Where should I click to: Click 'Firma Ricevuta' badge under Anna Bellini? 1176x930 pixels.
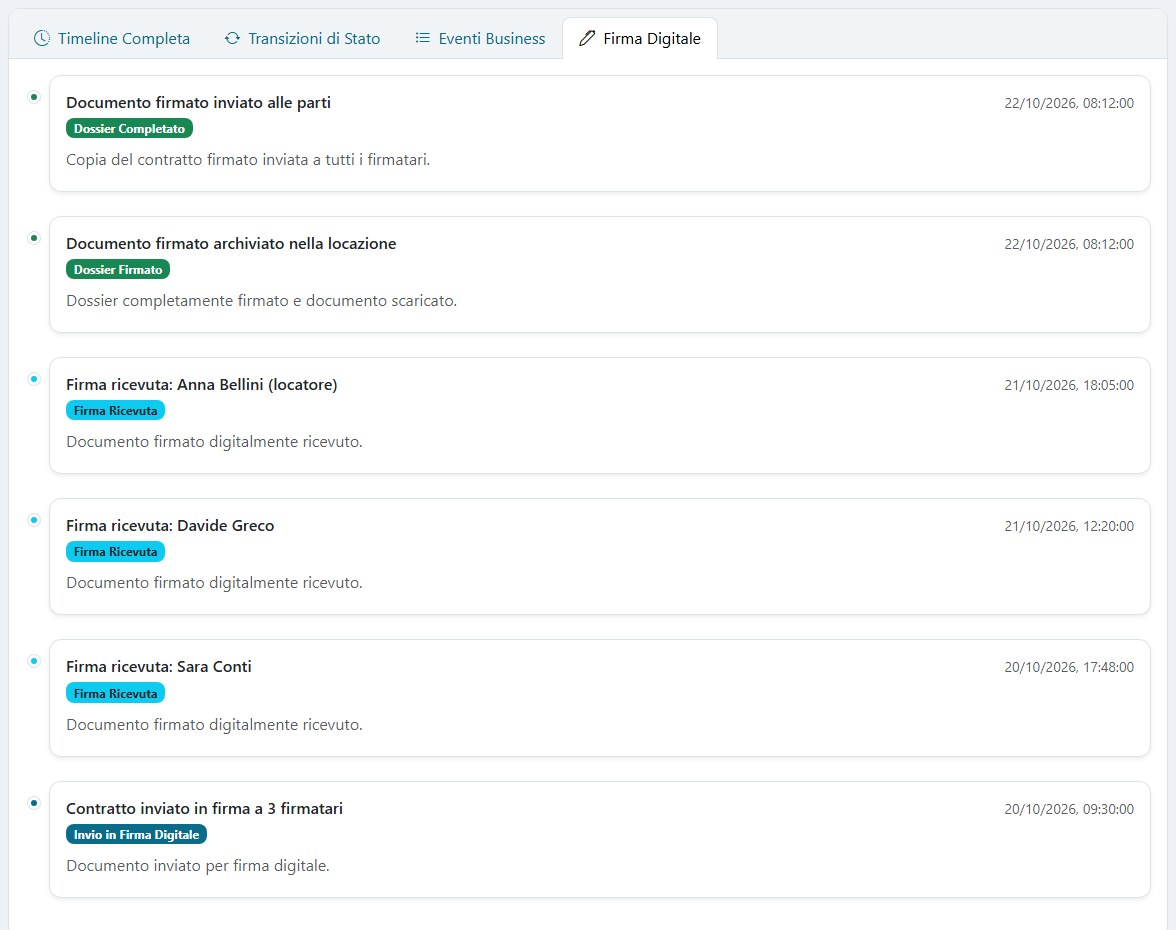[x=116, y=410]
